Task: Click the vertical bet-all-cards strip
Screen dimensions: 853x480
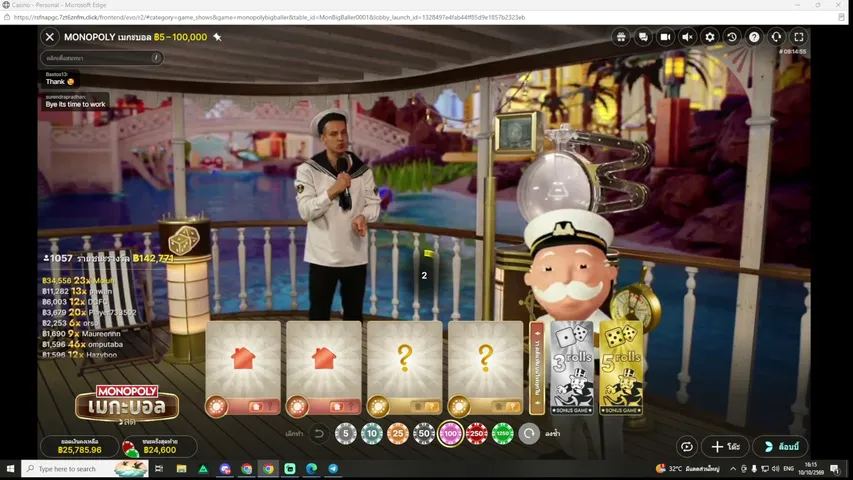Action: click(537, 368)
